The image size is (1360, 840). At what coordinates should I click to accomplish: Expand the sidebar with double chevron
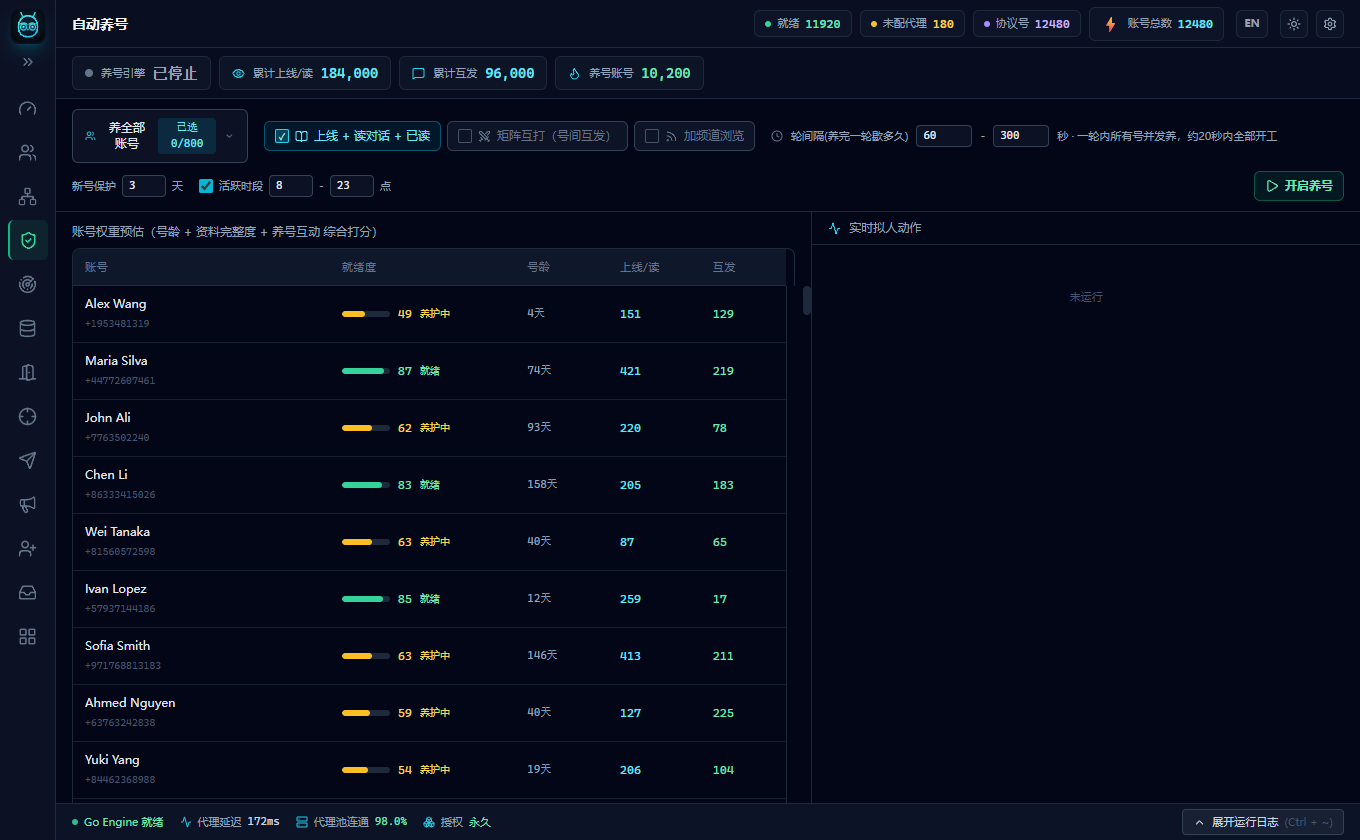click(x=28, y=62)
